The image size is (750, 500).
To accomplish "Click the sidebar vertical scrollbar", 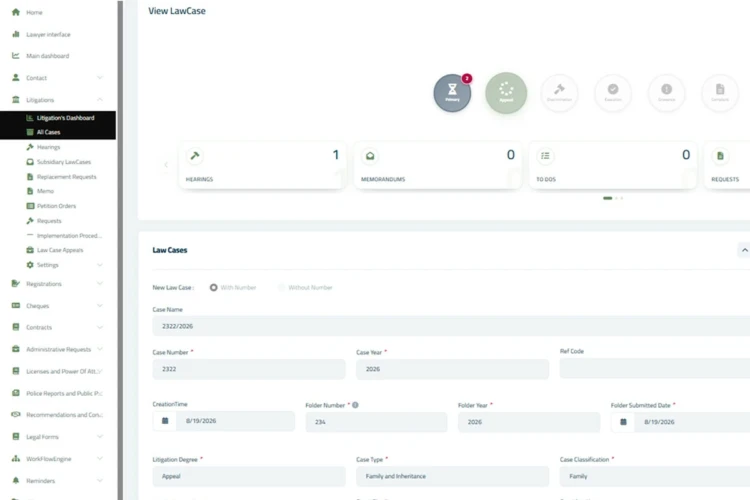I will click(x=120, y=250).
